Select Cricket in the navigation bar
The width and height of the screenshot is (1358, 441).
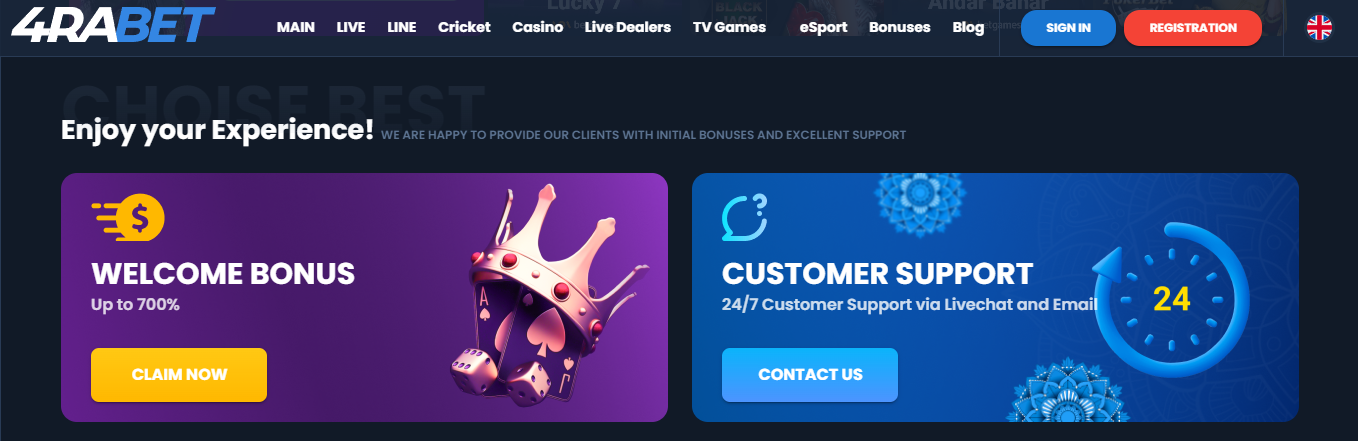click(x=464, y=27)
